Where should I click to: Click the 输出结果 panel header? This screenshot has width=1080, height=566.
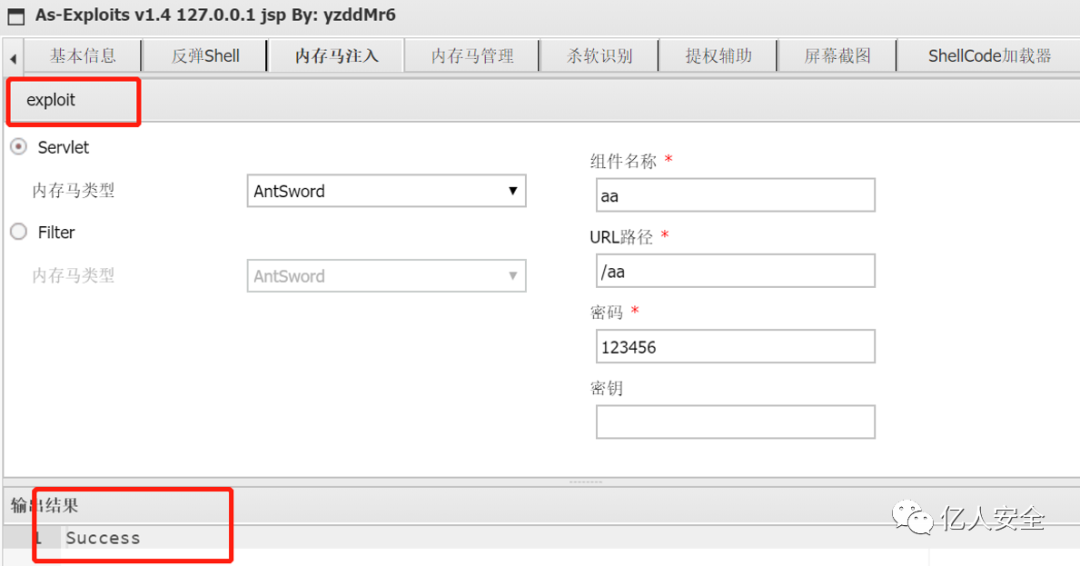point(541,505)
